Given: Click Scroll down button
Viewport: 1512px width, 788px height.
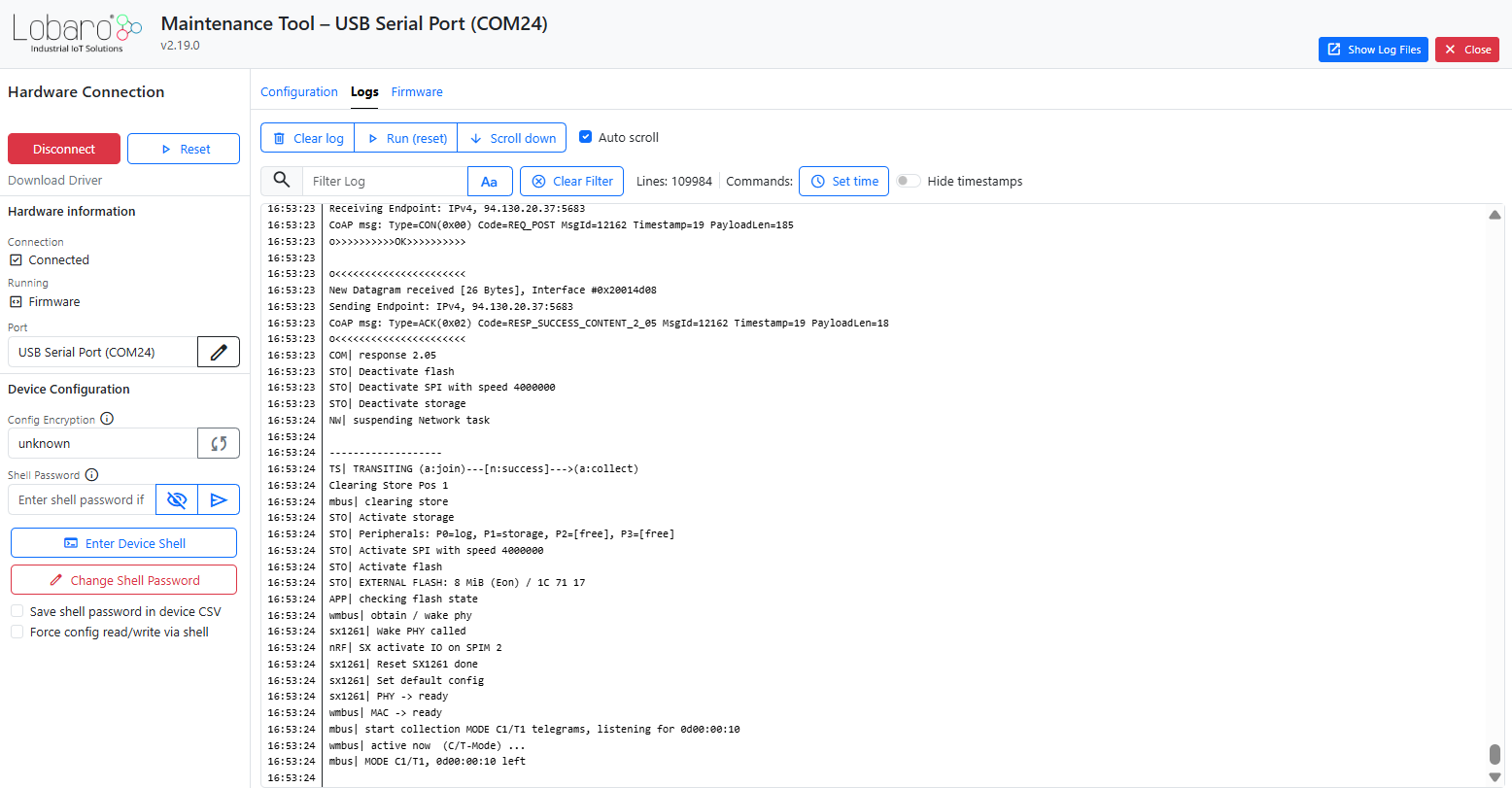Looking at the screenshot, I should coord(512,138).
